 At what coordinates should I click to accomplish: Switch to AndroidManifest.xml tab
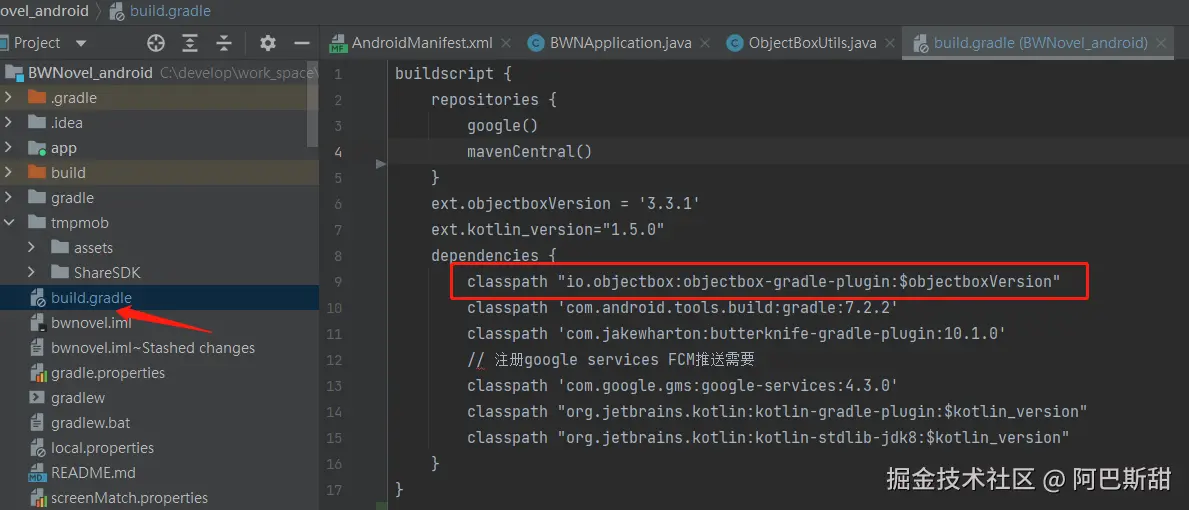click(422, 43)
